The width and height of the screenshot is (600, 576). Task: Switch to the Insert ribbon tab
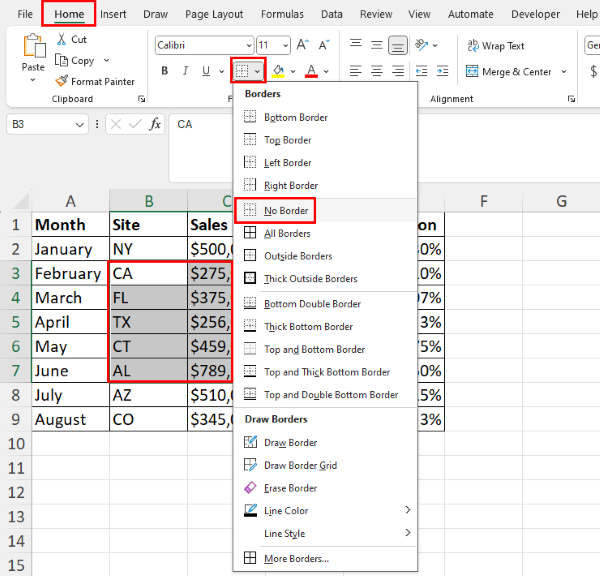pos(113,15)
